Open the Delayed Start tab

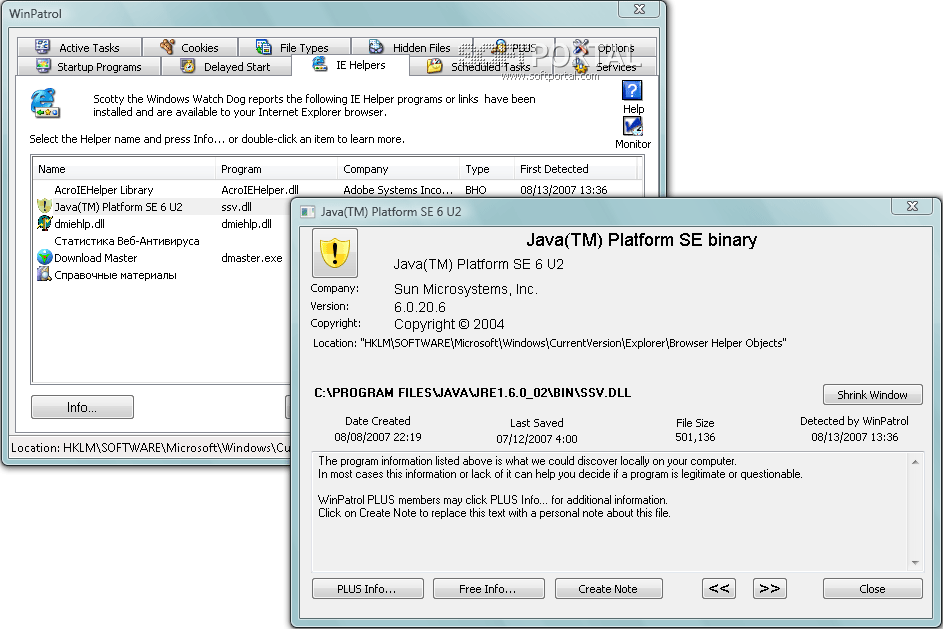coord(227,66)
